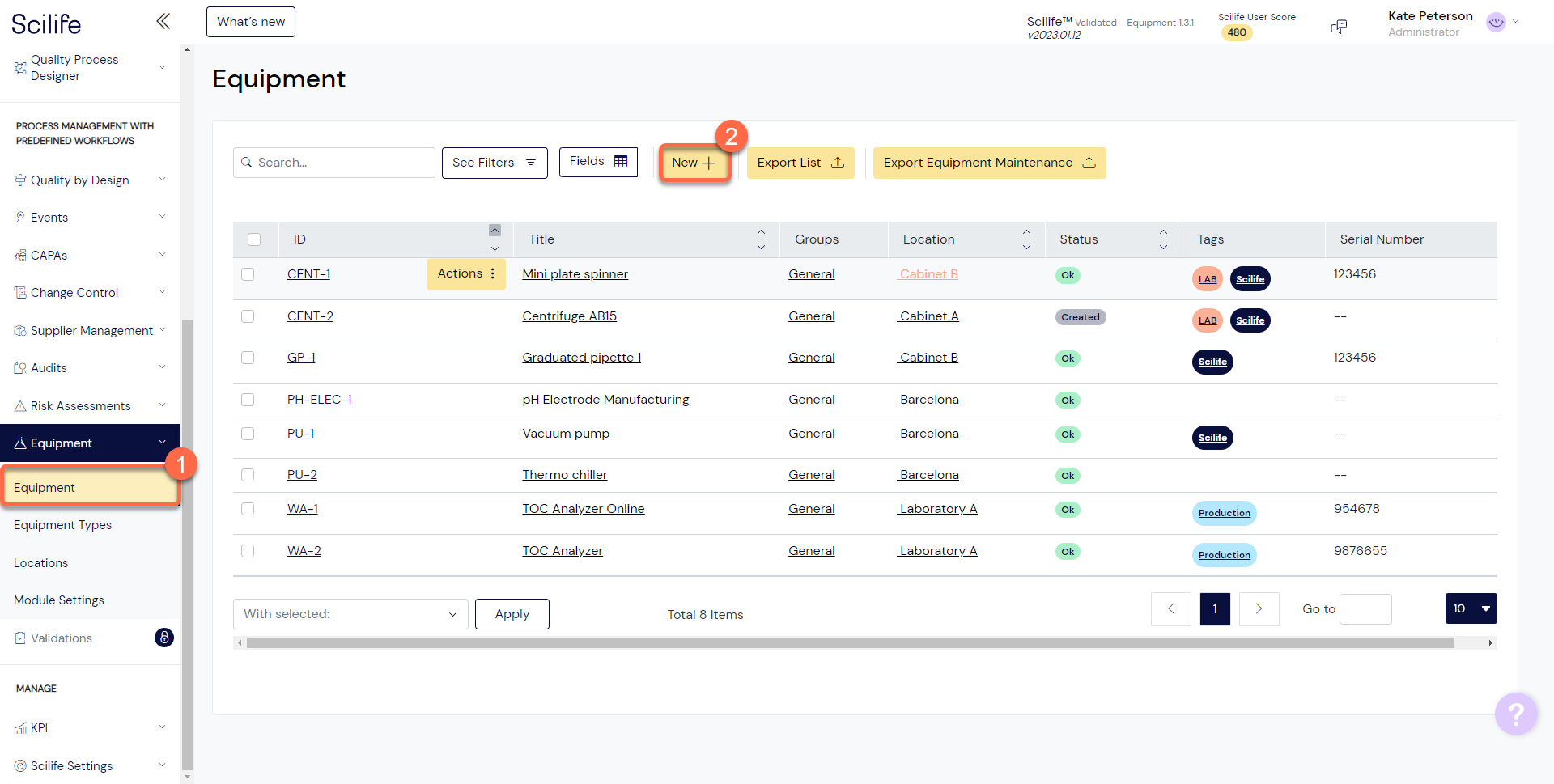Open Actions menu for CENT-1
Image resolution: width=1554 pixels, height=784 pixels.
tap(466, 273)
